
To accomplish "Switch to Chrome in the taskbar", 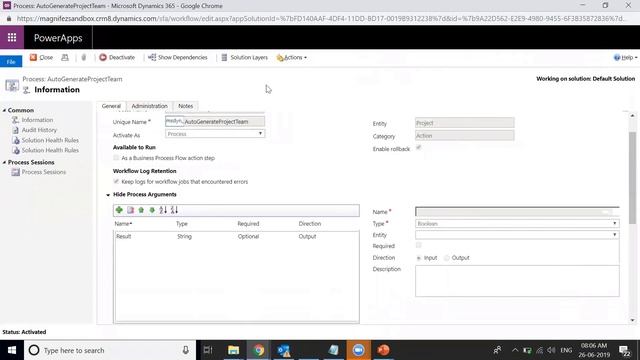I will click(259, 350).
